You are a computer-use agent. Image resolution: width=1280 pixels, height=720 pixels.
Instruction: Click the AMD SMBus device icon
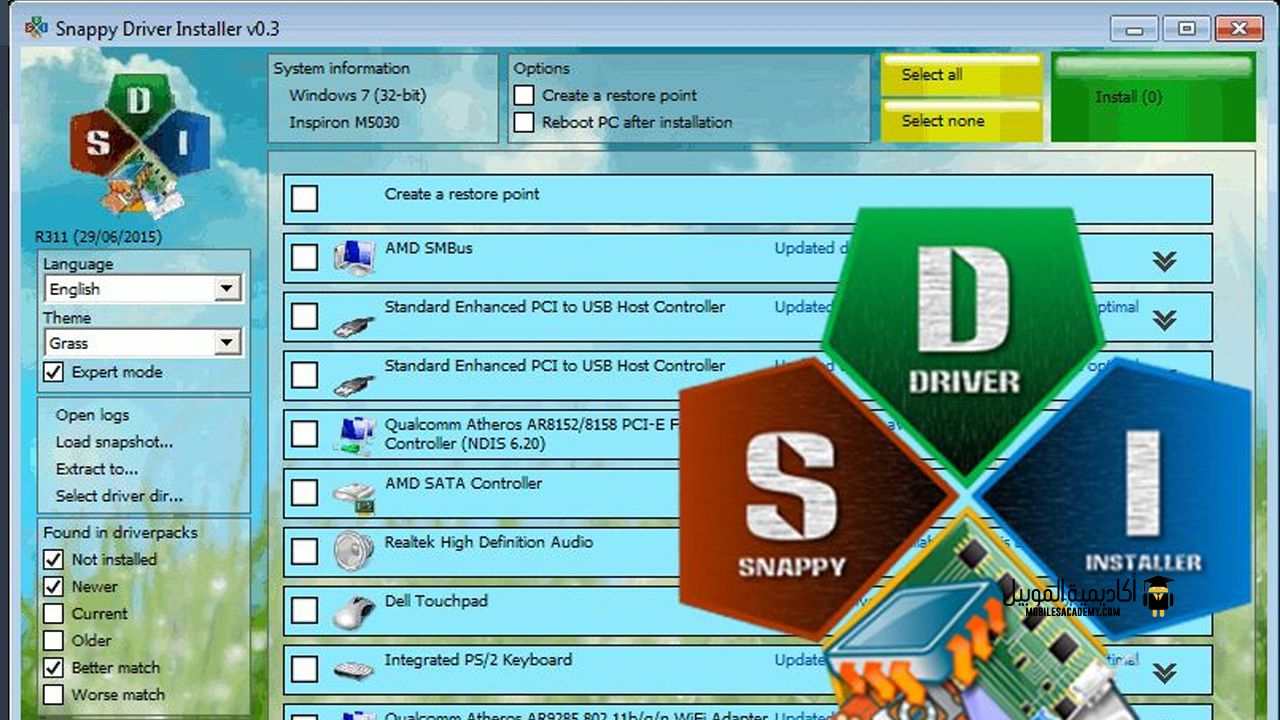pyautogui.click(x=353, y=258)
